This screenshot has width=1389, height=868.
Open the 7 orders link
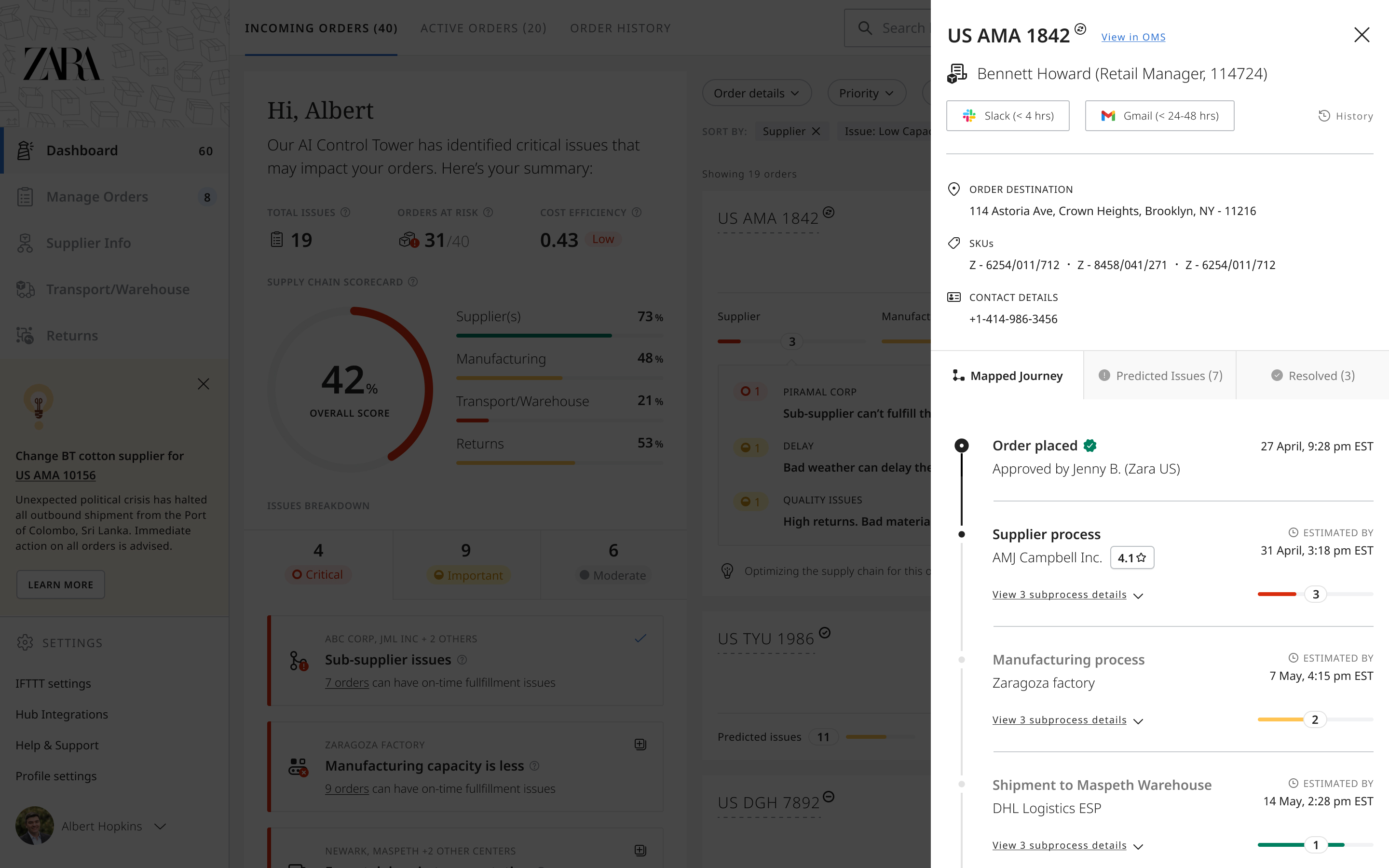click(x=347, y=682)
